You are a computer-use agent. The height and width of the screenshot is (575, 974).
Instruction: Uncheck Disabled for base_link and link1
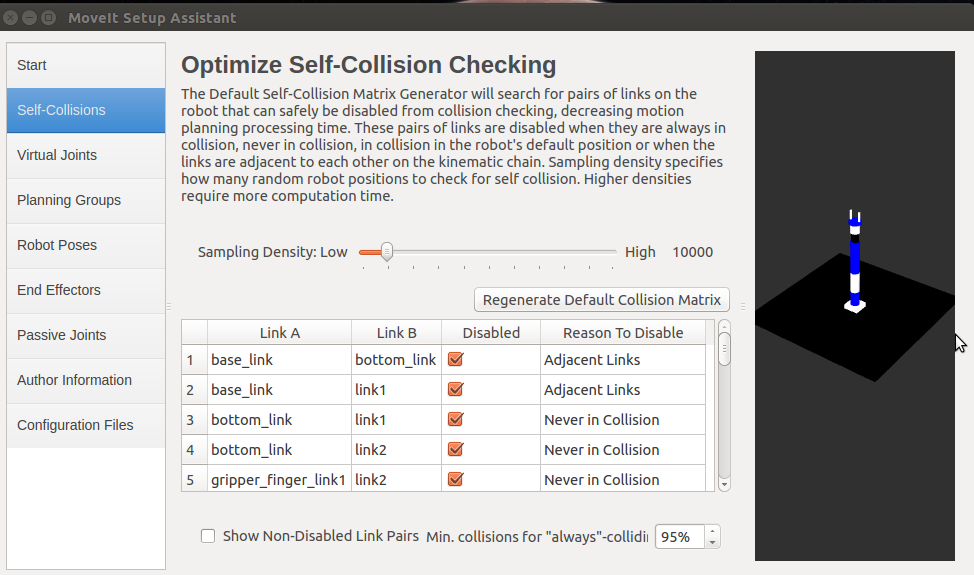(x=455, y=389)
